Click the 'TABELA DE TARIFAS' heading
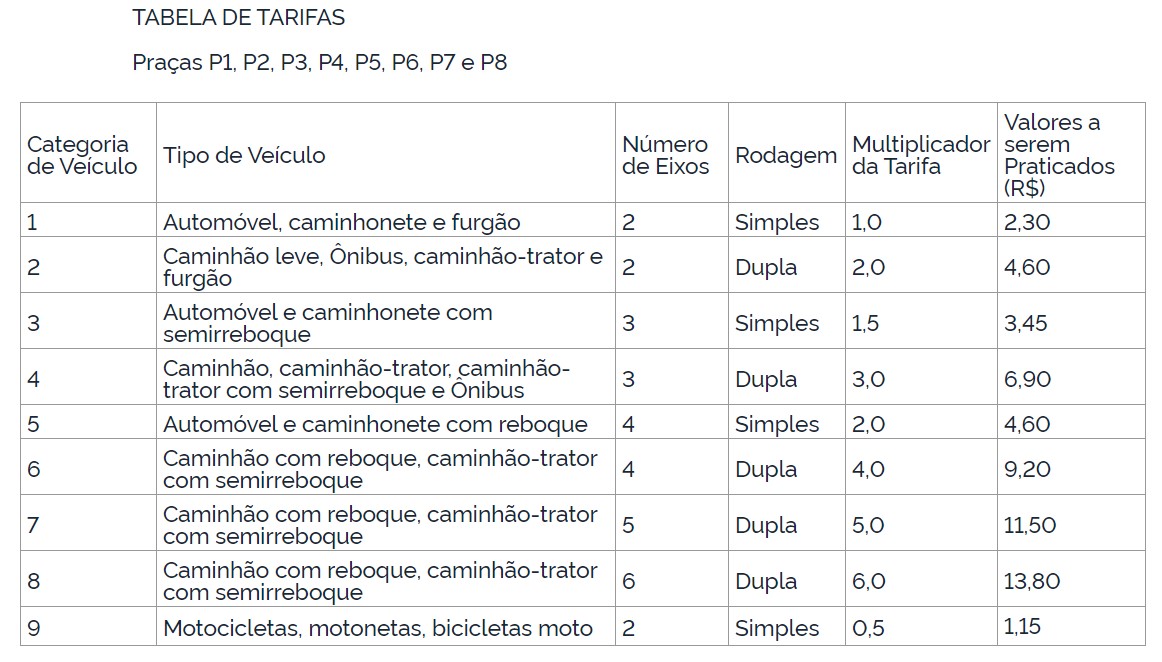This screenshot has height=662, width=1162. (x=238, y=18)
